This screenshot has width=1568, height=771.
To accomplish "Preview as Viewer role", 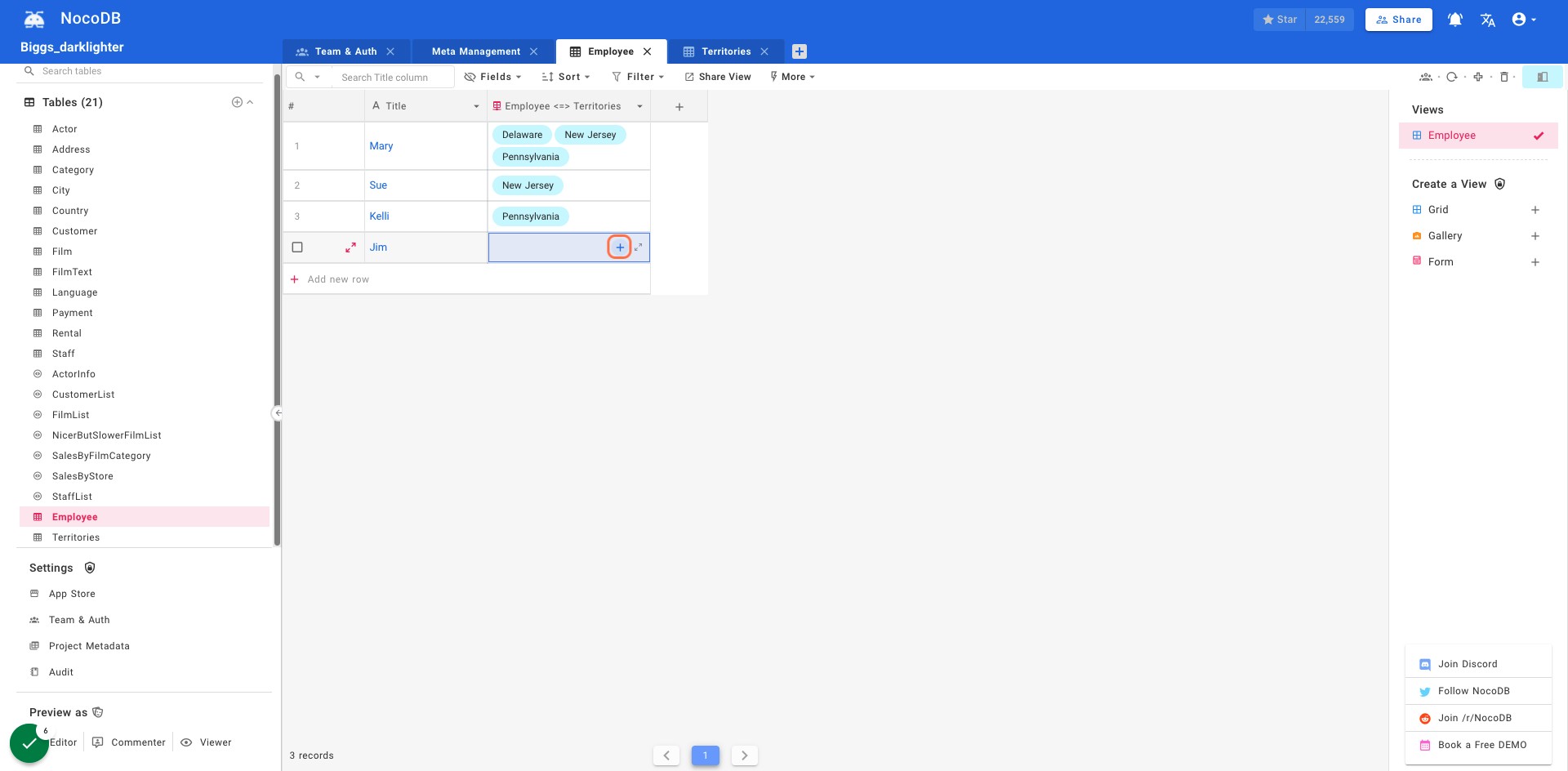I will pos(206,742).
